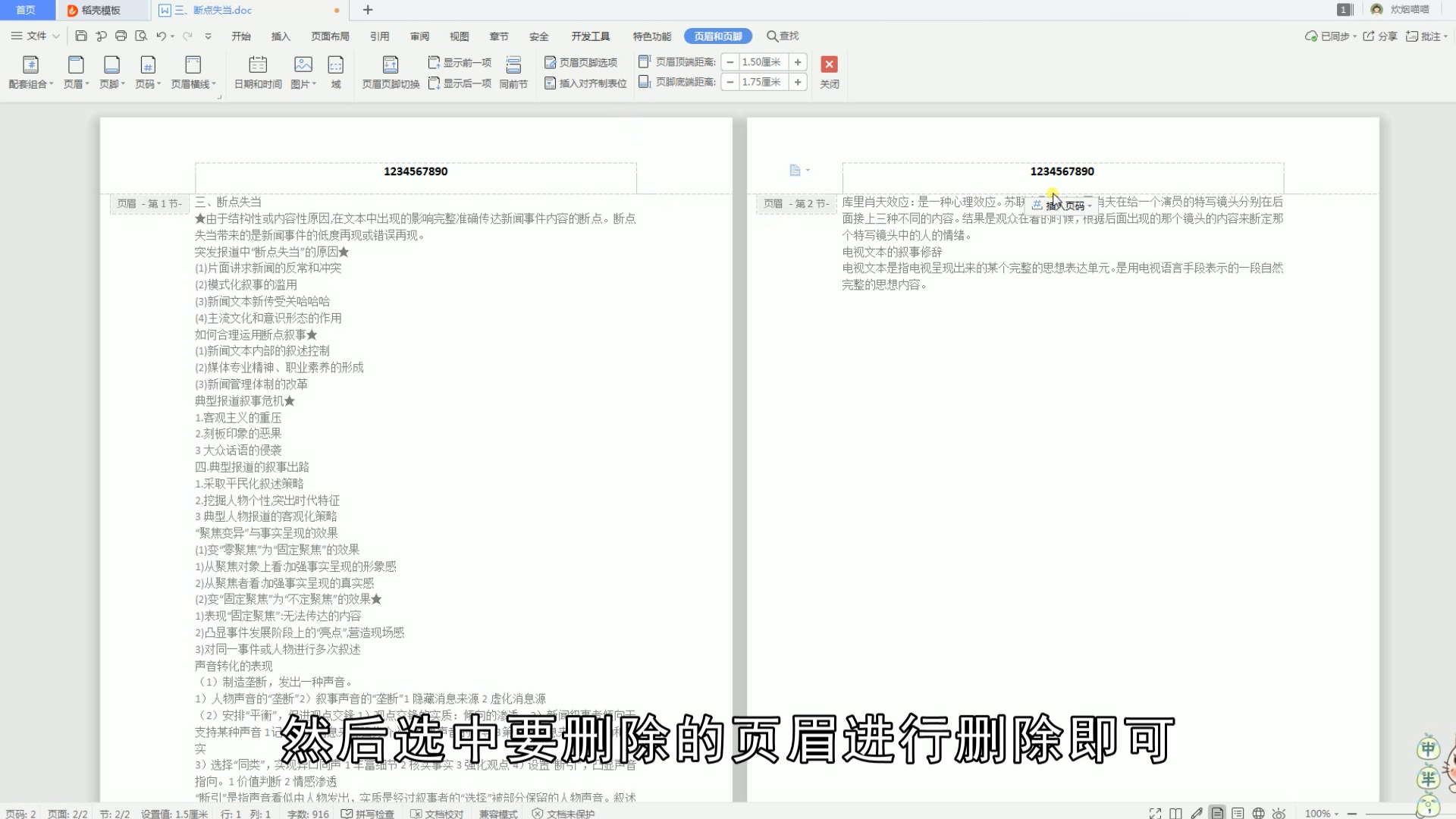Insert date and time into header
The width and height of the screenshot is (1456, 819).
(258, 72)
